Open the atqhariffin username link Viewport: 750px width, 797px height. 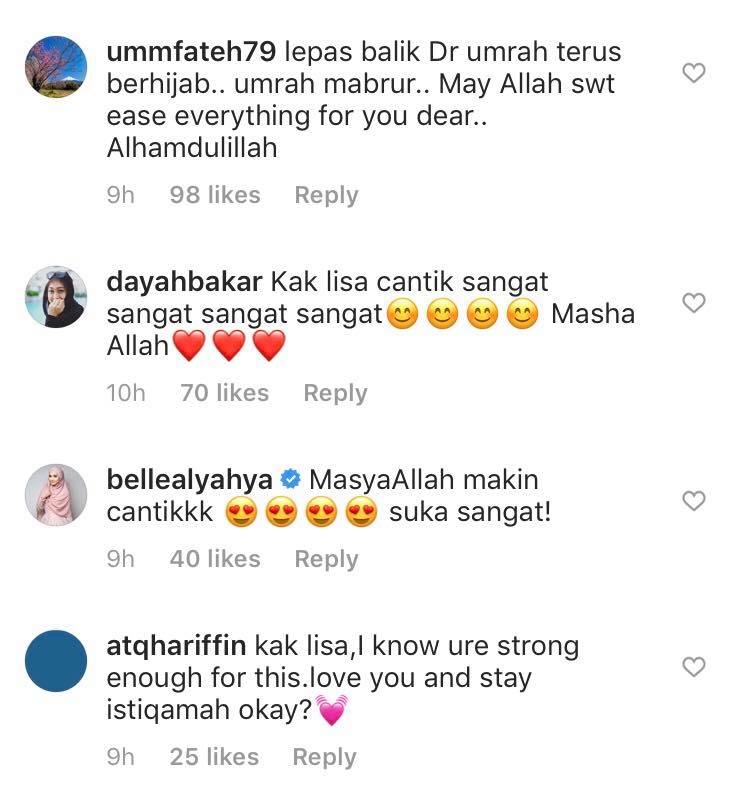[x=176, y=646]
